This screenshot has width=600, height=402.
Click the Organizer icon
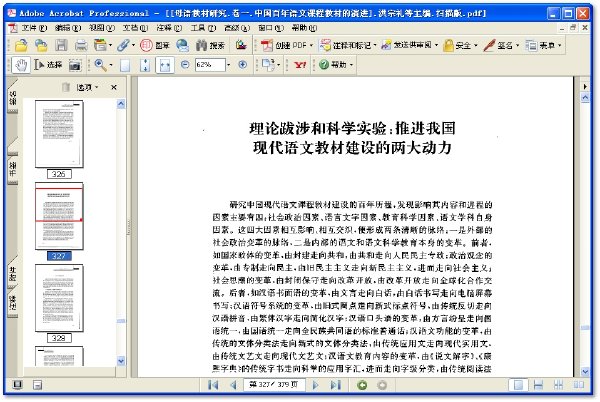coord(100,45)
